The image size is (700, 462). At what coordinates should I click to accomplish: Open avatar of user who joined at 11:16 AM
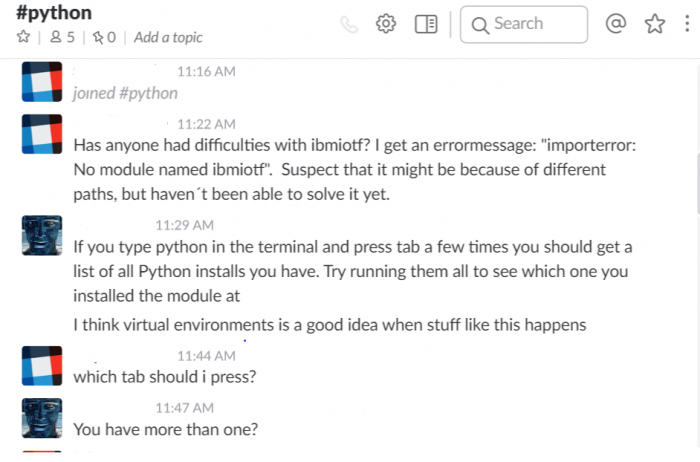42,82
